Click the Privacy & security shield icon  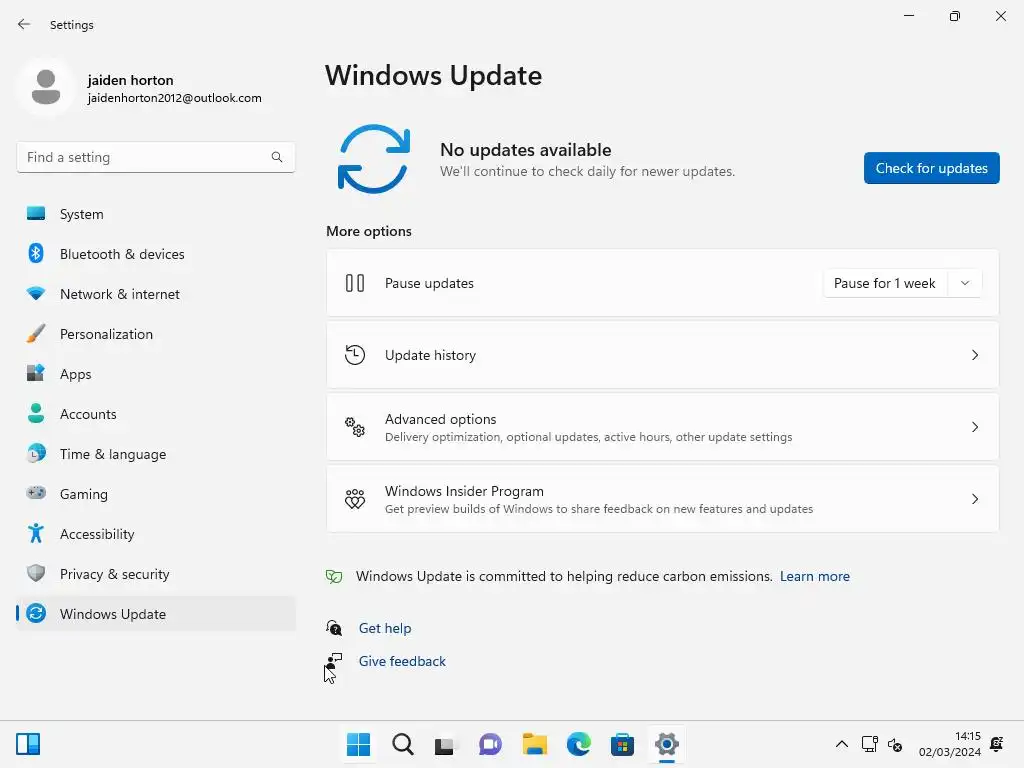pyautogui.click(x=36, y=573)
